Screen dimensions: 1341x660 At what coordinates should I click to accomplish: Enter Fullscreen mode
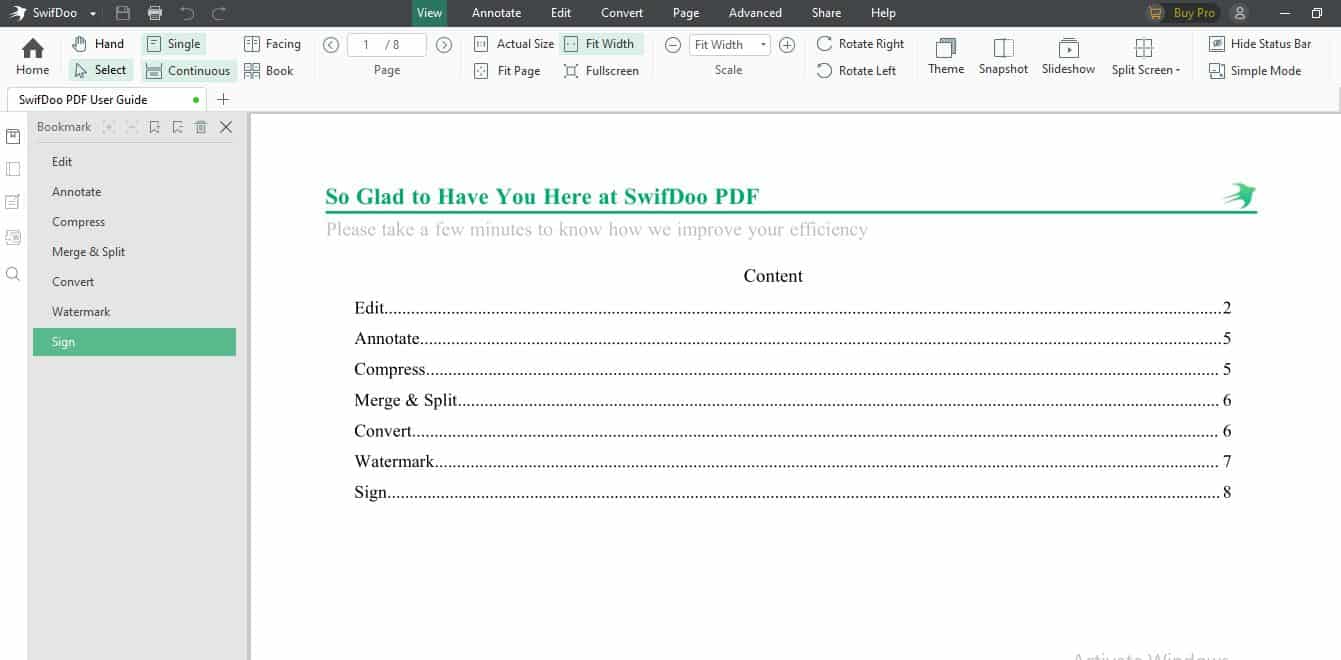coord(601,71)
